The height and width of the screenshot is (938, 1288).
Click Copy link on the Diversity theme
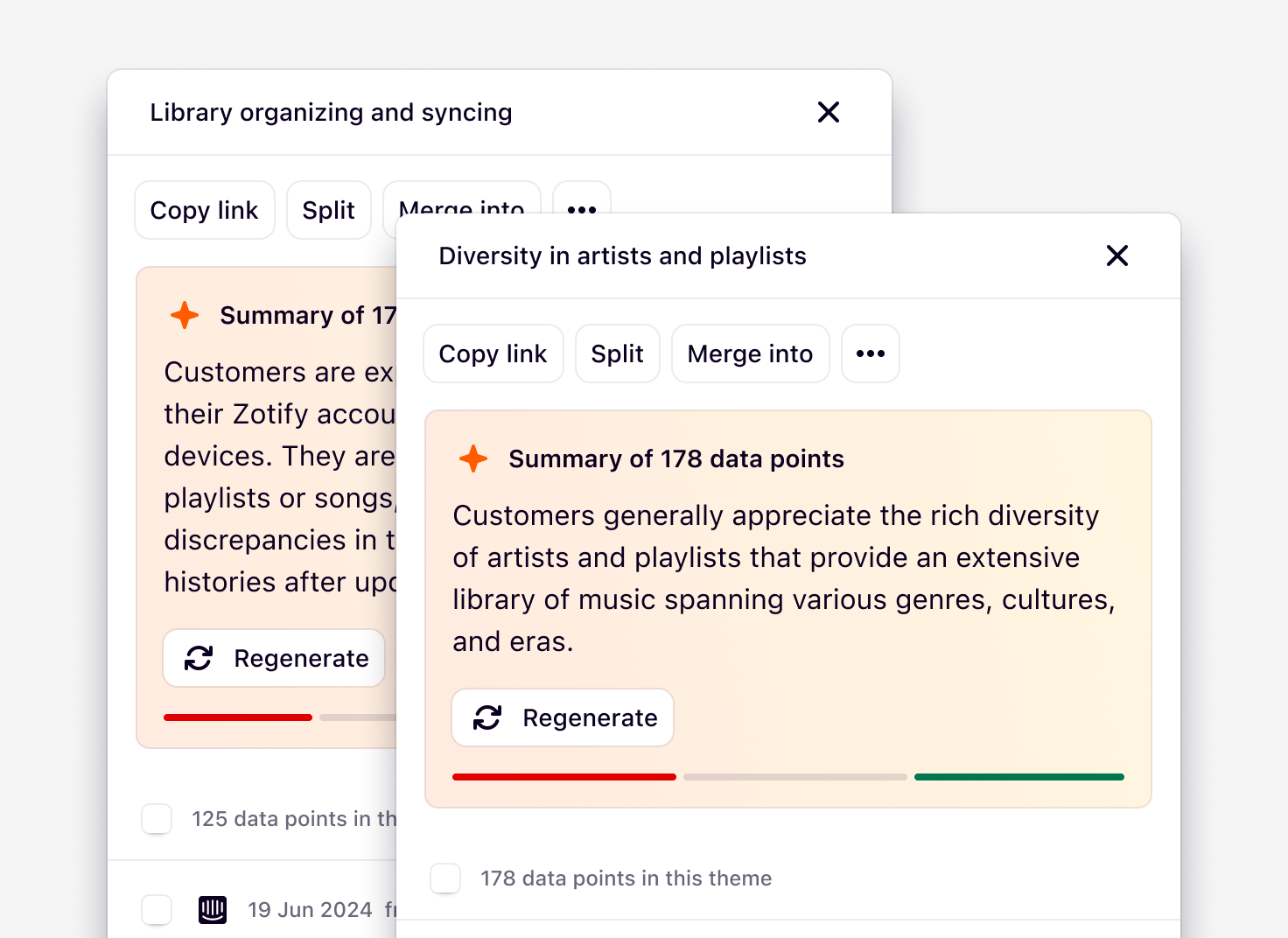[x=493, y=353]
